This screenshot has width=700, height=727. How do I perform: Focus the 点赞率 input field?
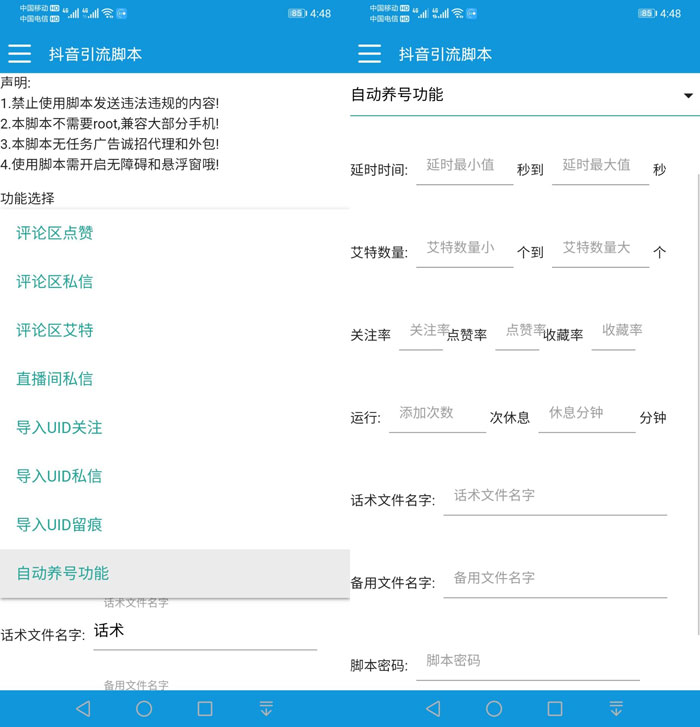[517, 333]
